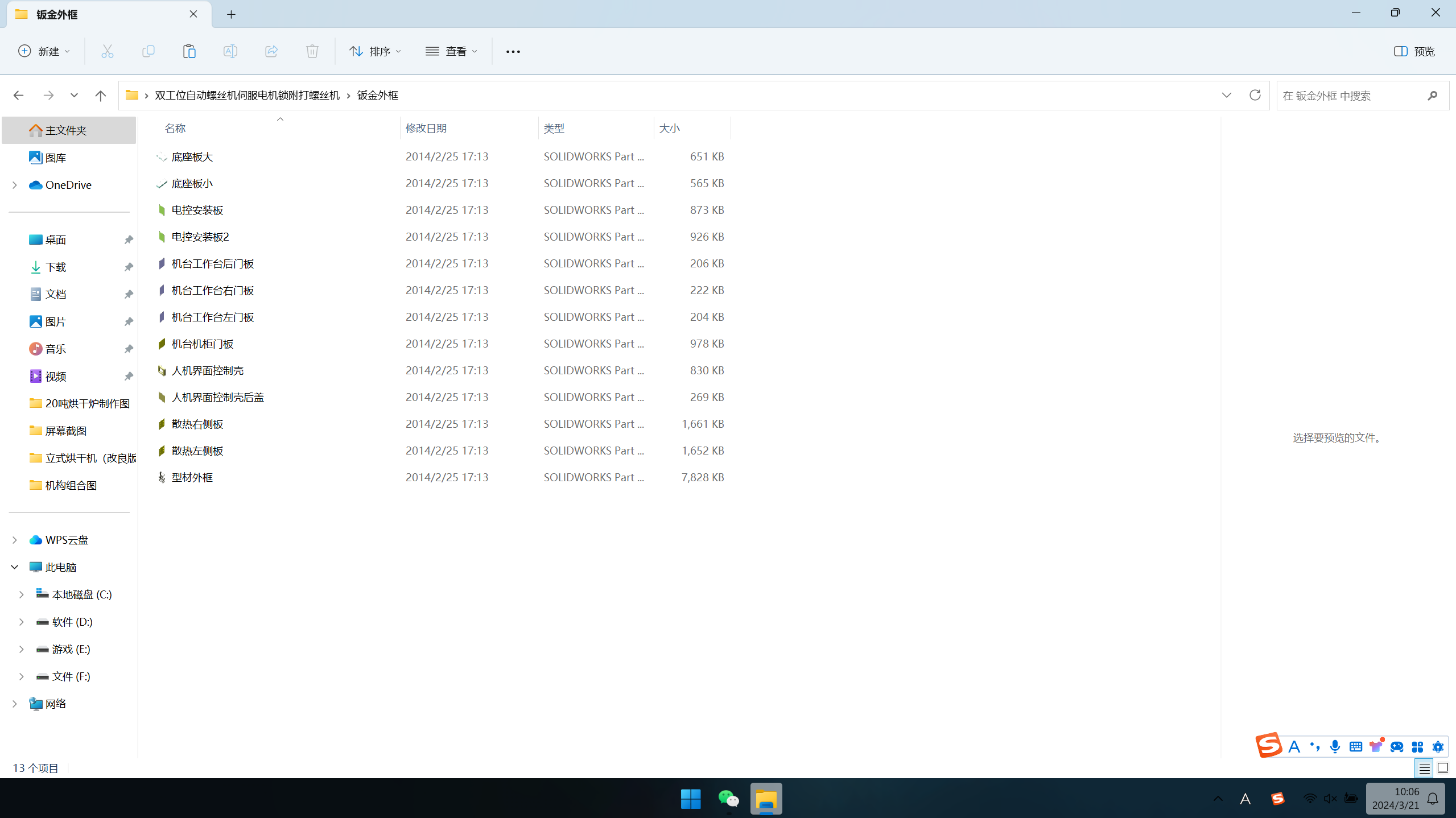The width and height of the screenshot is (1456, 818).
Task: Sort by 修改日期 column header
Action: pyautogui.click(x=426, y=129)
